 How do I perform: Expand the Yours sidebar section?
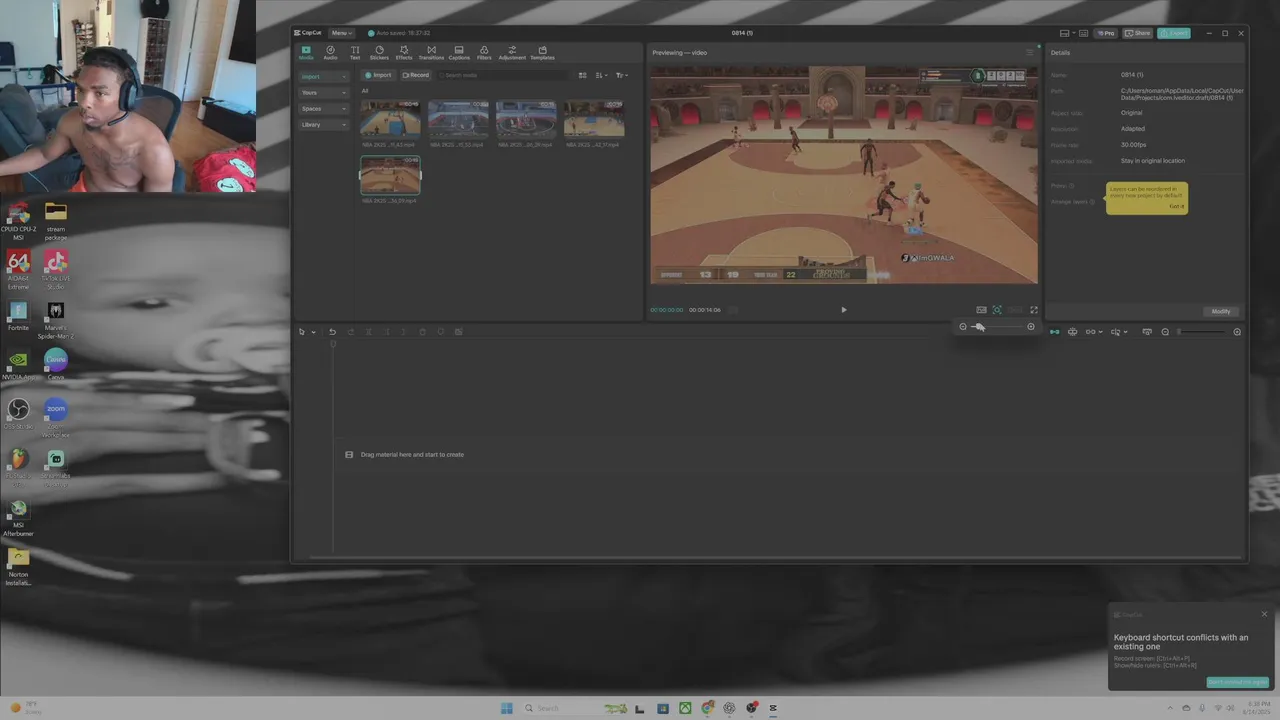coord(323,92)
